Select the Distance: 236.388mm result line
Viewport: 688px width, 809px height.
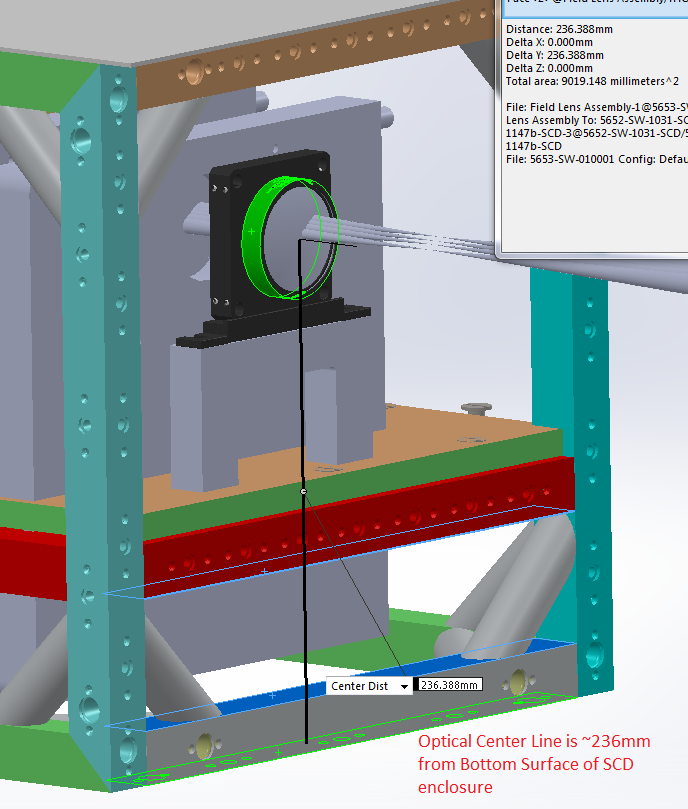click(x=559, y=29)
